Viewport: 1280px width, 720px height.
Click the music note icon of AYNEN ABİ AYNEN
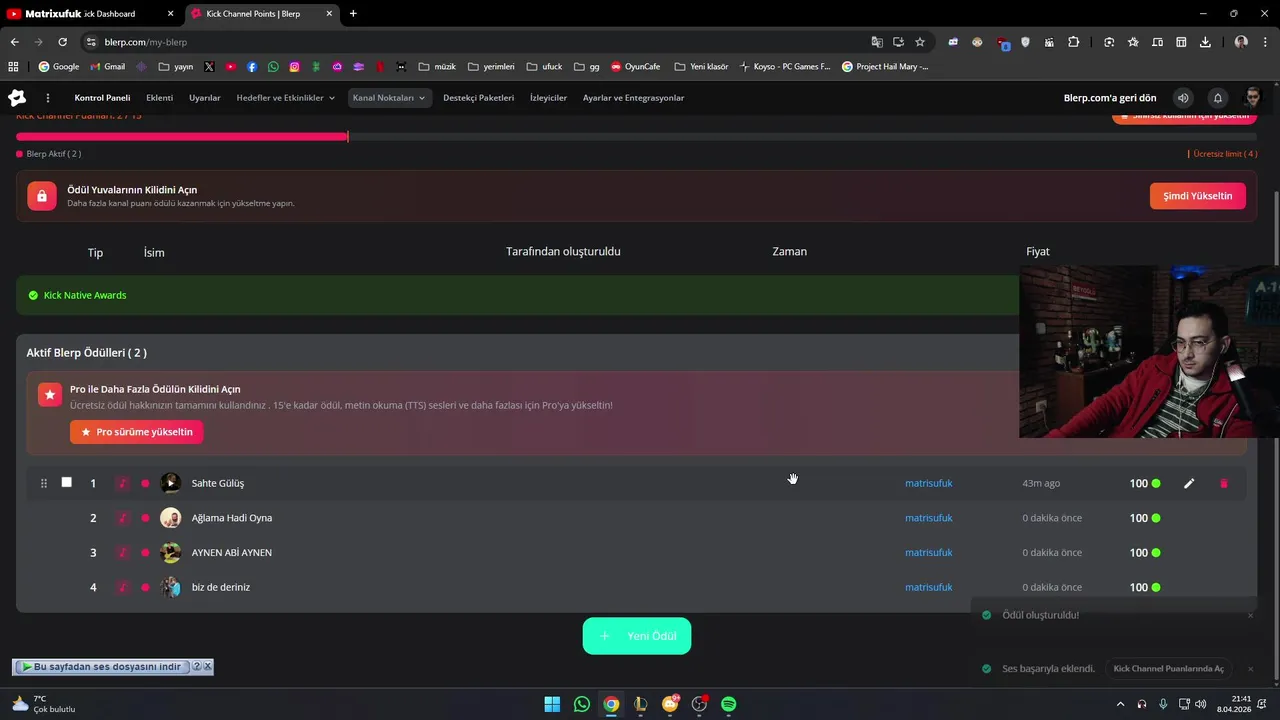click(123, 552)
